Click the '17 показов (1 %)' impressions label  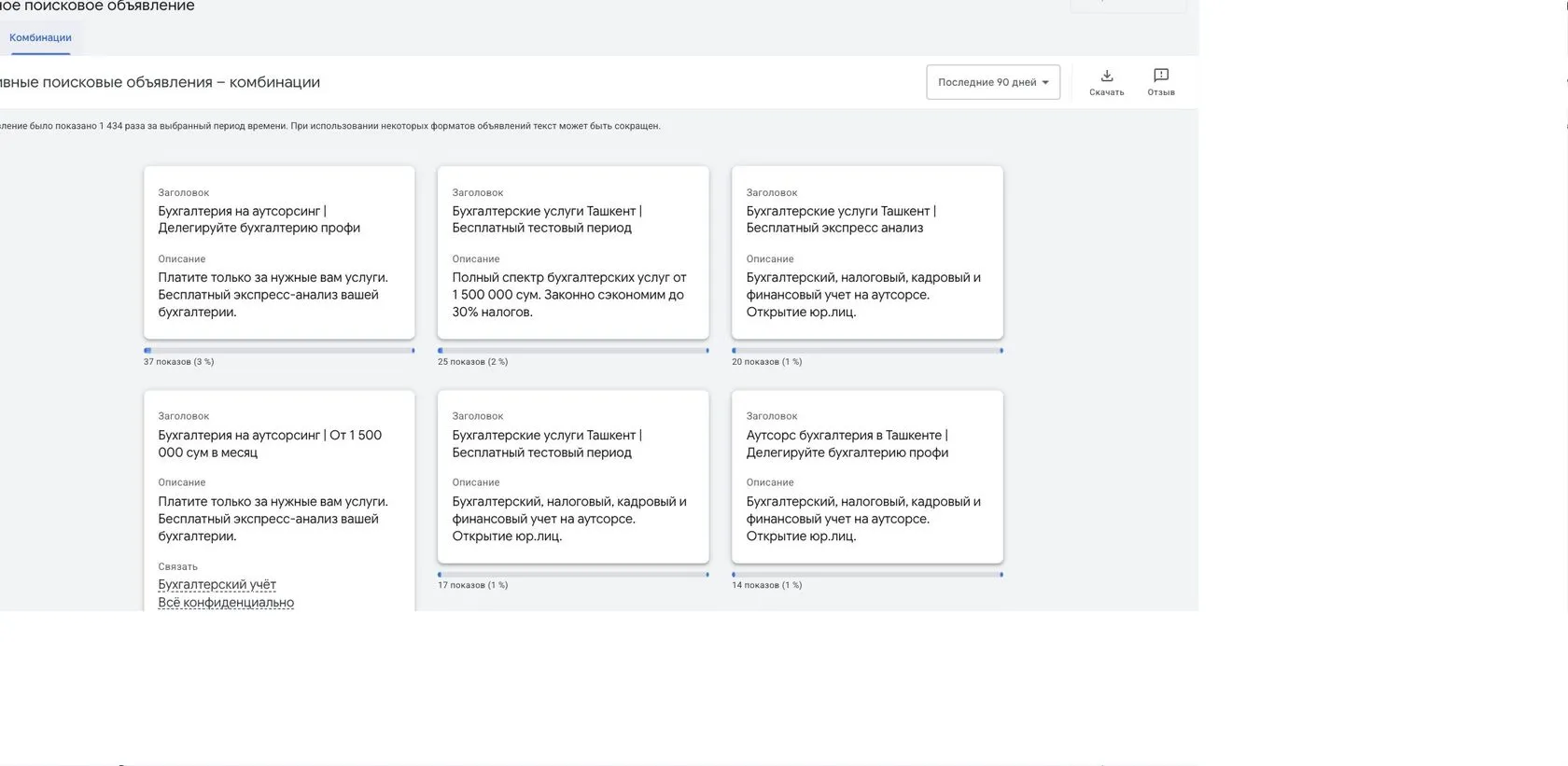tap(472, 586)
